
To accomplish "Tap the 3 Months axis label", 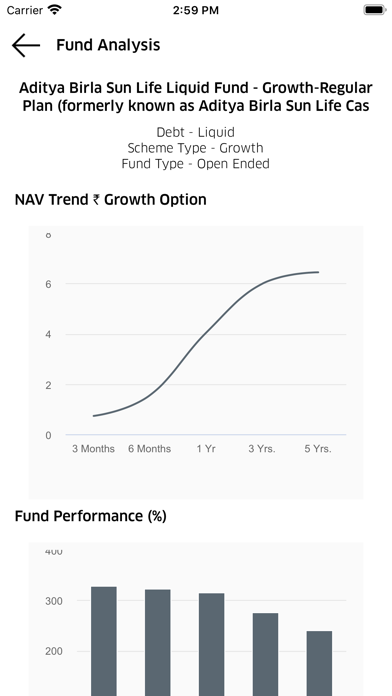I will (93, 449).
